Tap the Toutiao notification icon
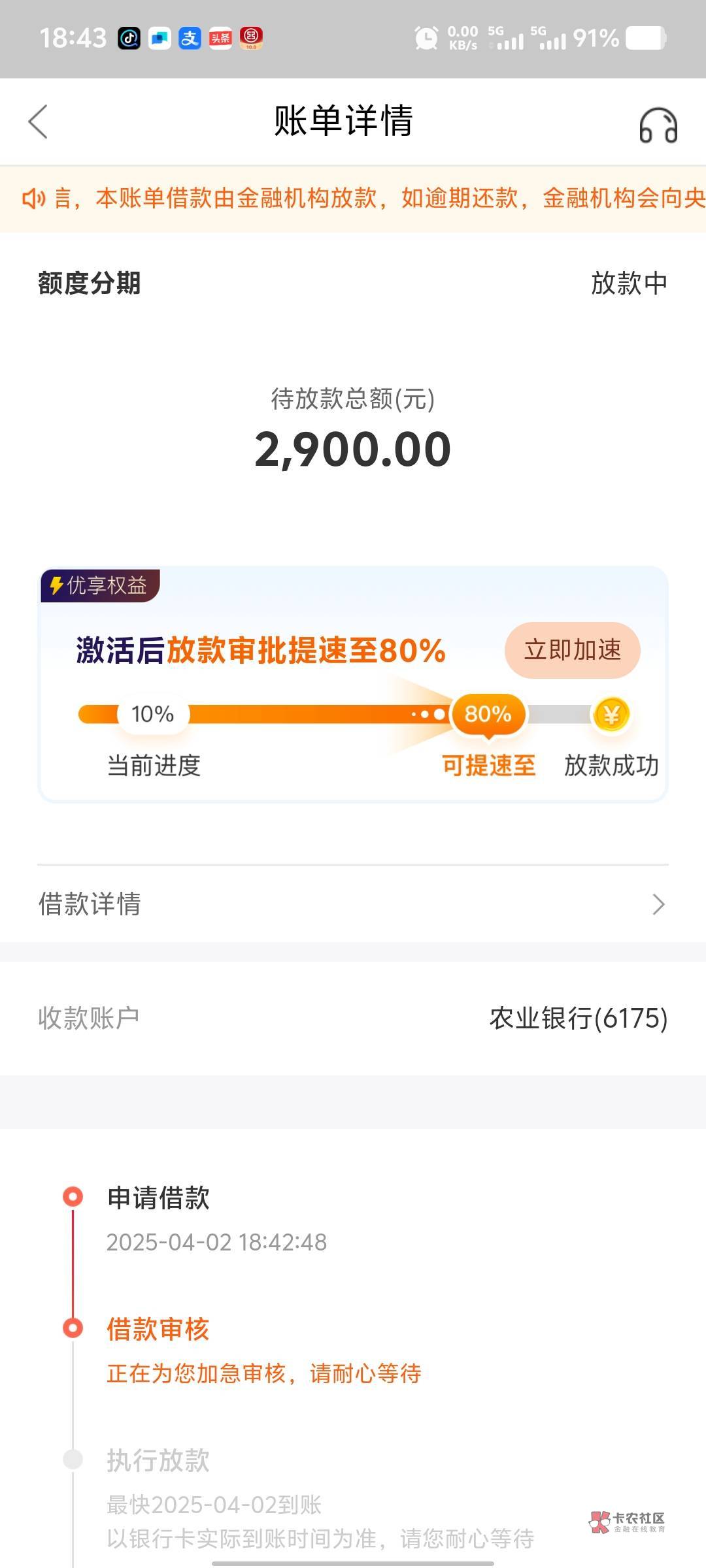 click(220, 39)
